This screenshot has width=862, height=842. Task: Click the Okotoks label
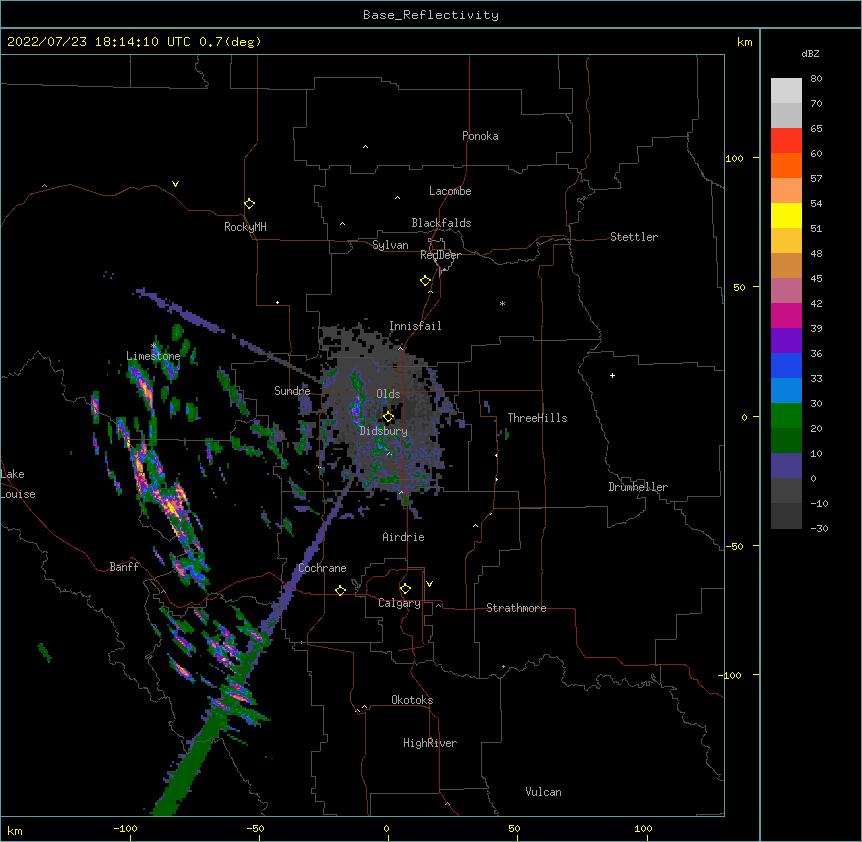(412, 700)
